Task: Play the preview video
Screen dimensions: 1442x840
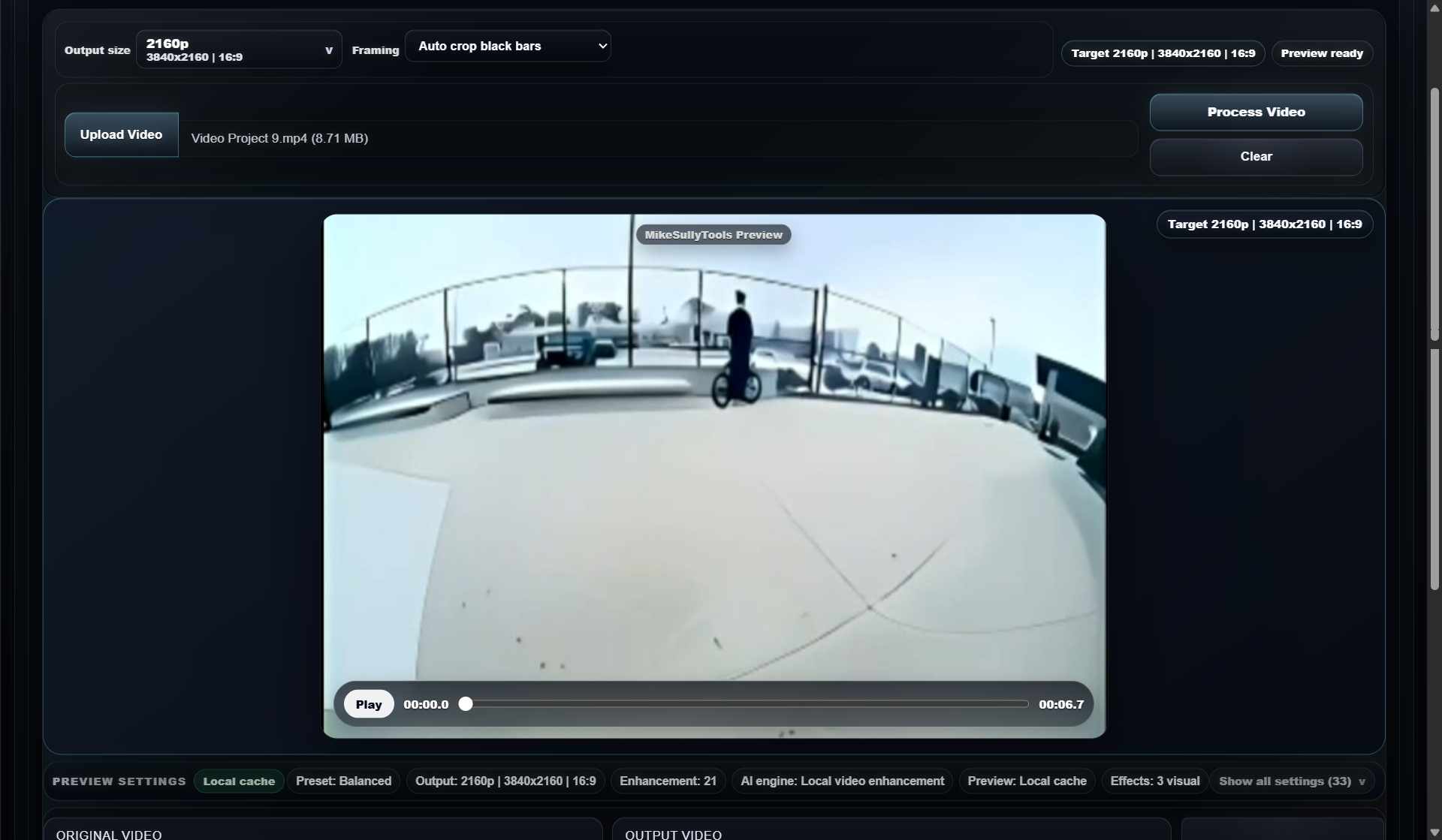Action: pos(369,704)
